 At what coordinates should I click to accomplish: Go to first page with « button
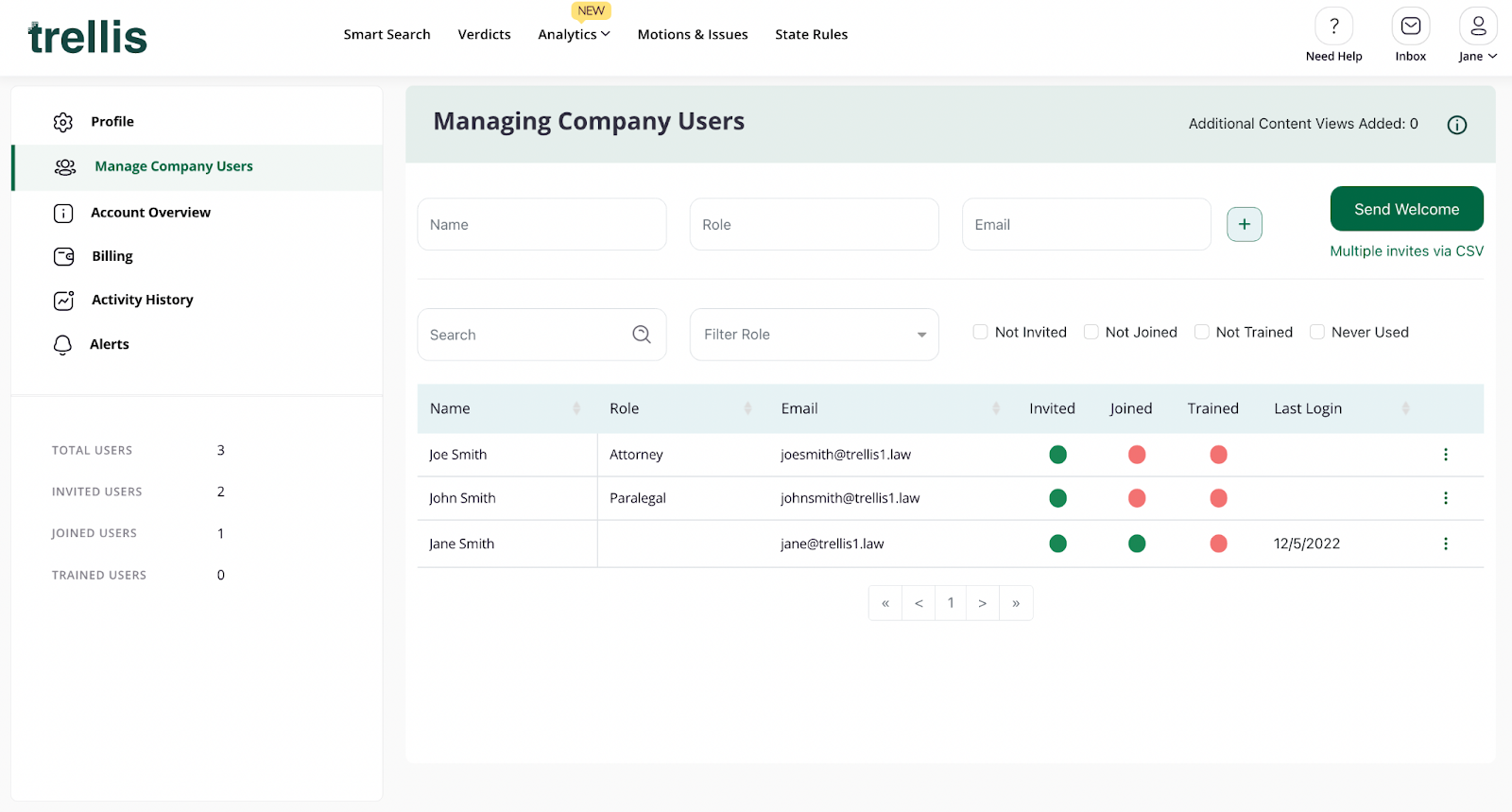click(885, 603)
